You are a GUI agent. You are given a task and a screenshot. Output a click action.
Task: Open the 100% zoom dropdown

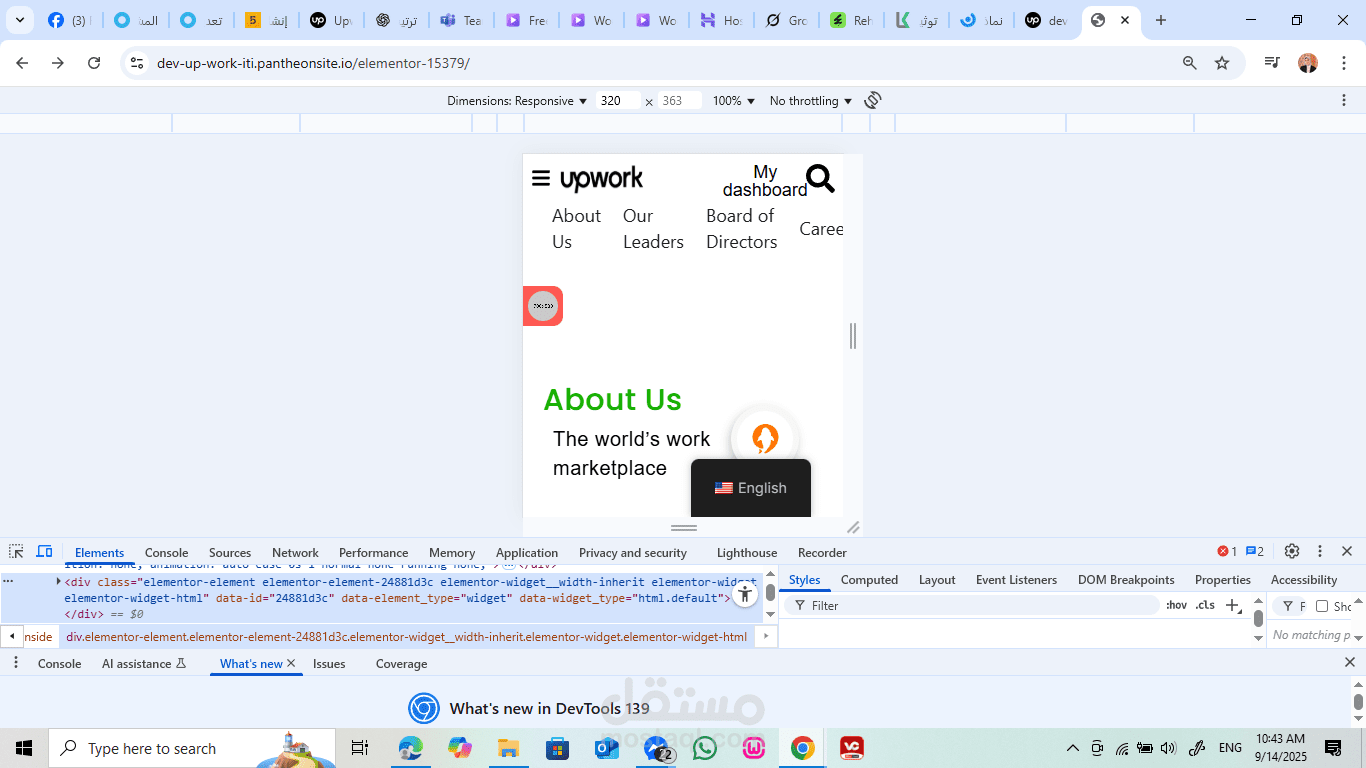(x=733, y=101)
